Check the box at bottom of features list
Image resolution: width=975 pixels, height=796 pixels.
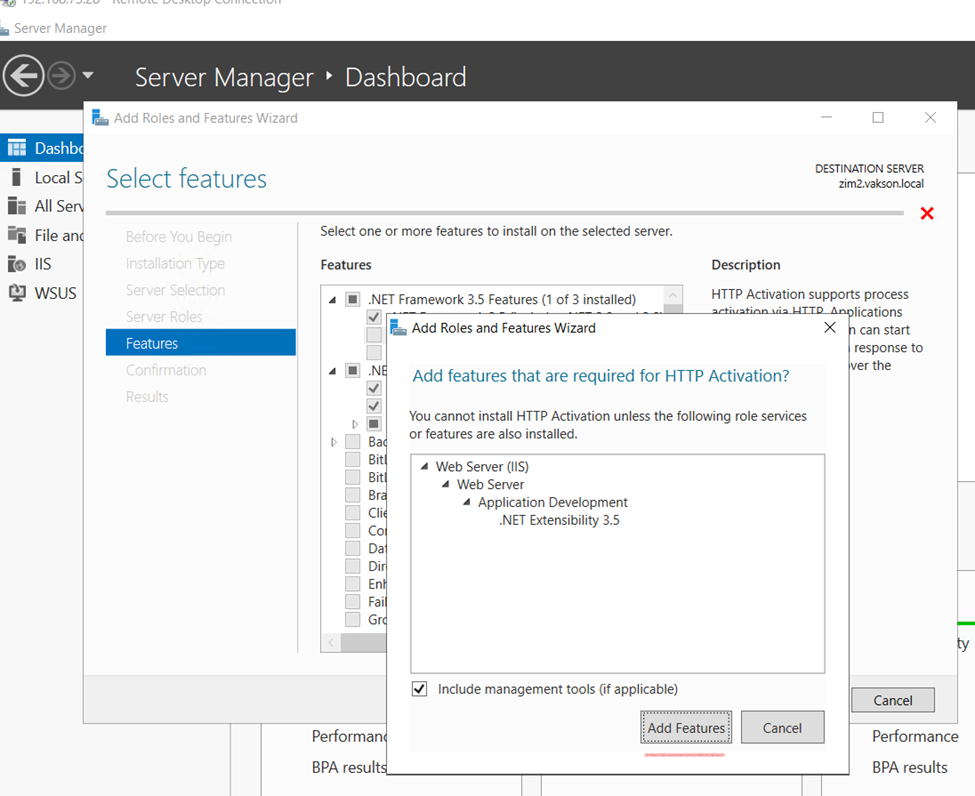[352, 619]
